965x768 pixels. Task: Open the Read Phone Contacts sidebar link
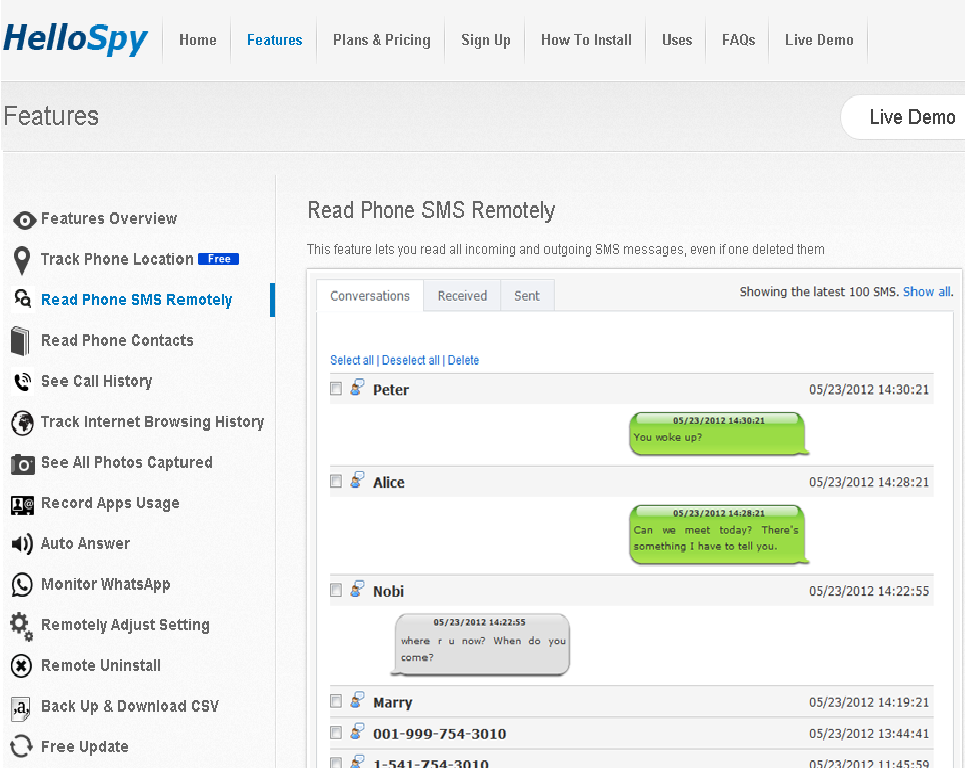point(117,340)
